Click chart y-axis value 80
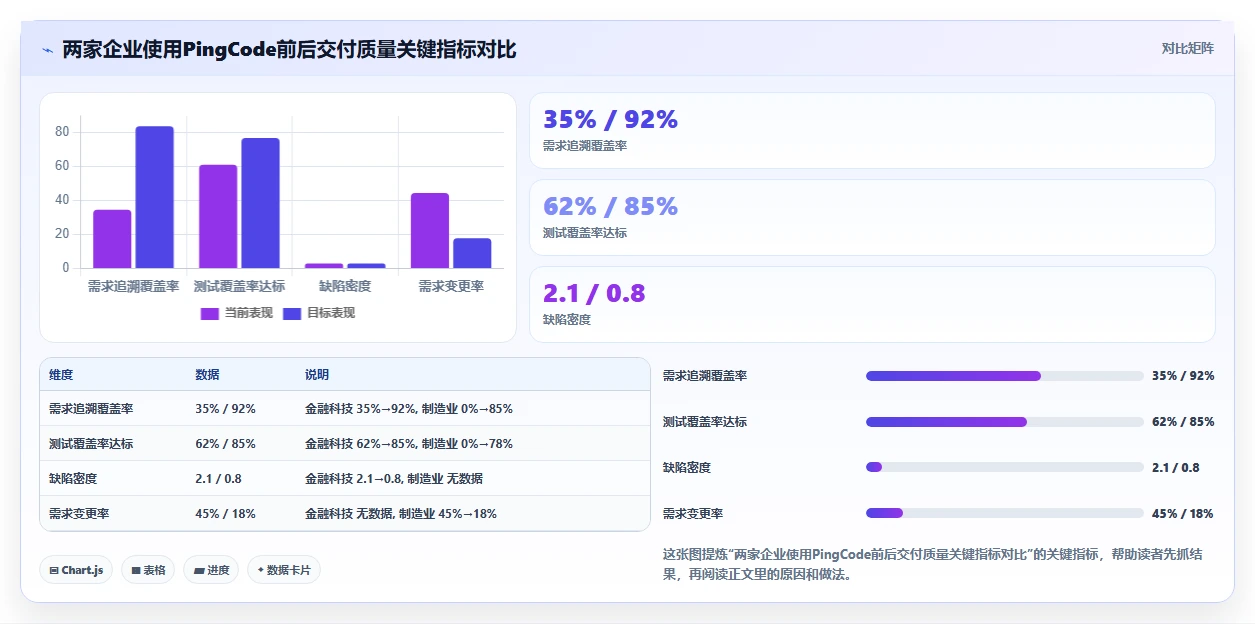This screenshot has width=1255, height=624. (62, 132)
